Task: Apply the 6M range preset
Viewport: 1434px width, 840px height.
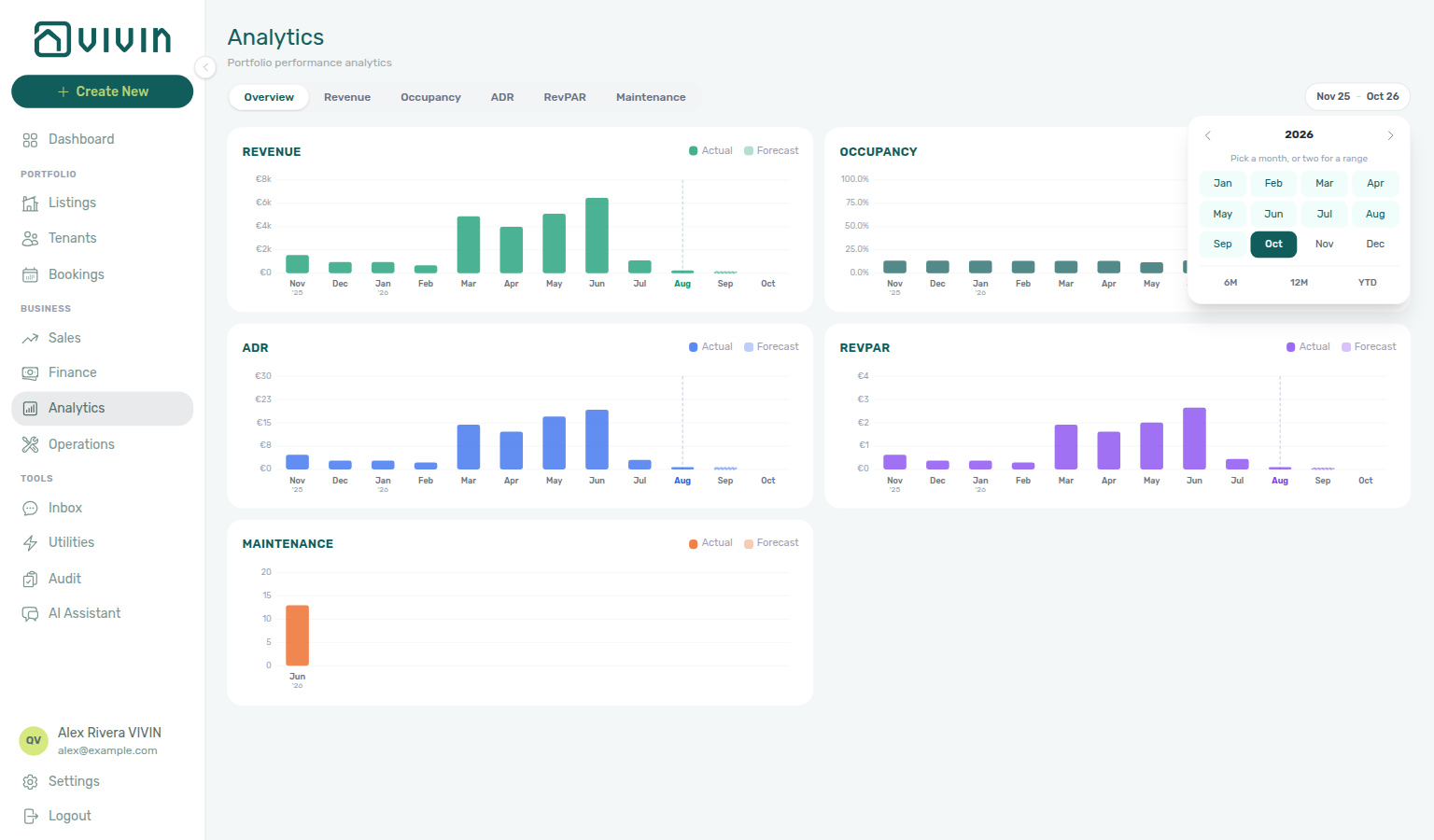Action: pos(1230,283)
